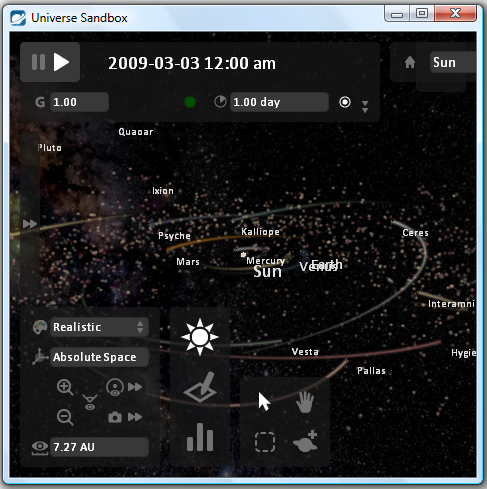
Task: Expand the time panel with double arrow
Action: [365, 107]
